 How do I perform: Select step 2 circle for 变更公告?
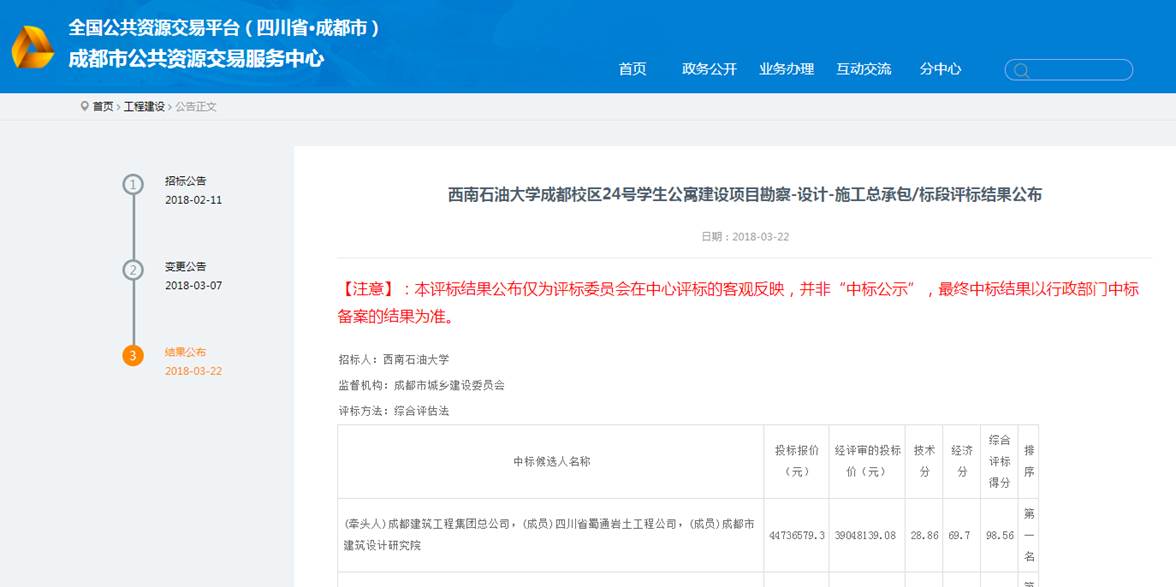click(x=133, y=270)
